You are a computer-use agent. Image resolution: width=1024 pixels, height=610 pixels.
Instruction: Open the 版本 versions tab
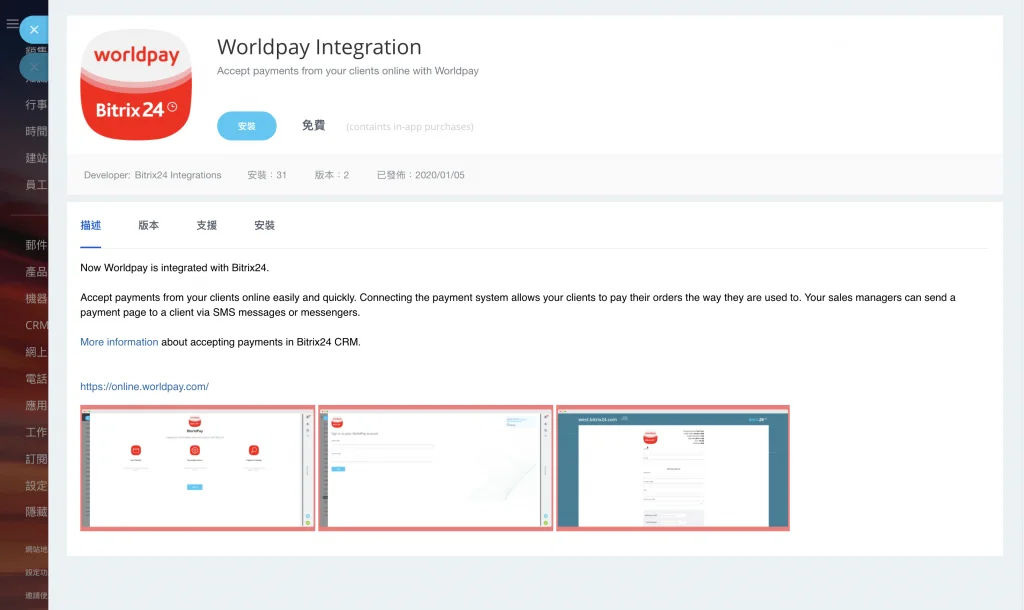point(148,226)
